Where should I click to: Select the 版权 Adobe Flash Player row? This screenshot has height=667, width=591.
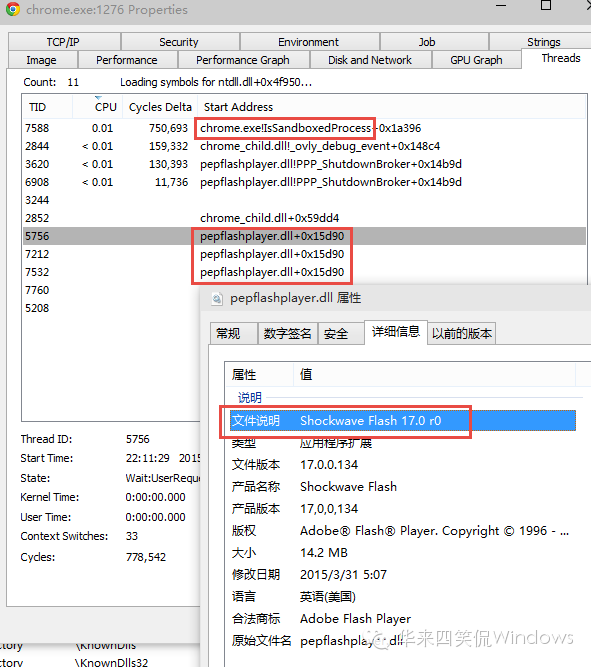tap(403, 531)
